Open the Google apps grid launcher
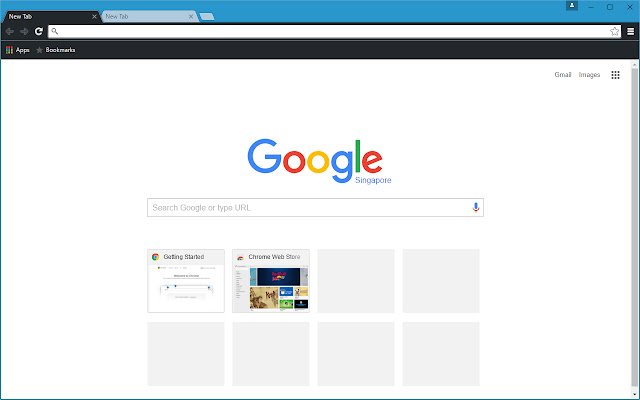Image resolution: width=640 pixels, height=400 pixels. [x=616, y=75]
